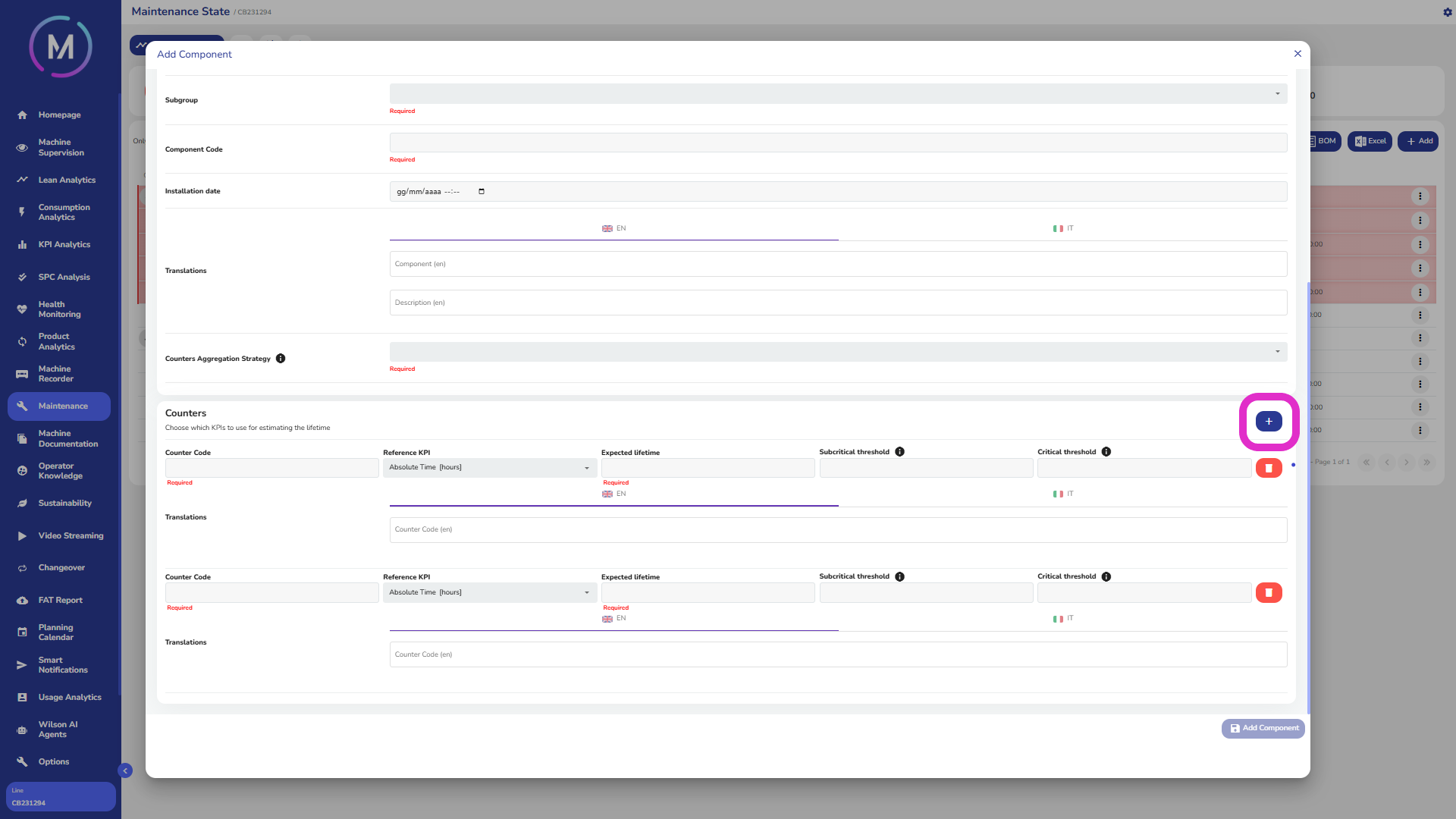Viewport: 1456px width, 819px height.
Task: Open calendar picker in Installation date
Action: click(x=482, y=191)
